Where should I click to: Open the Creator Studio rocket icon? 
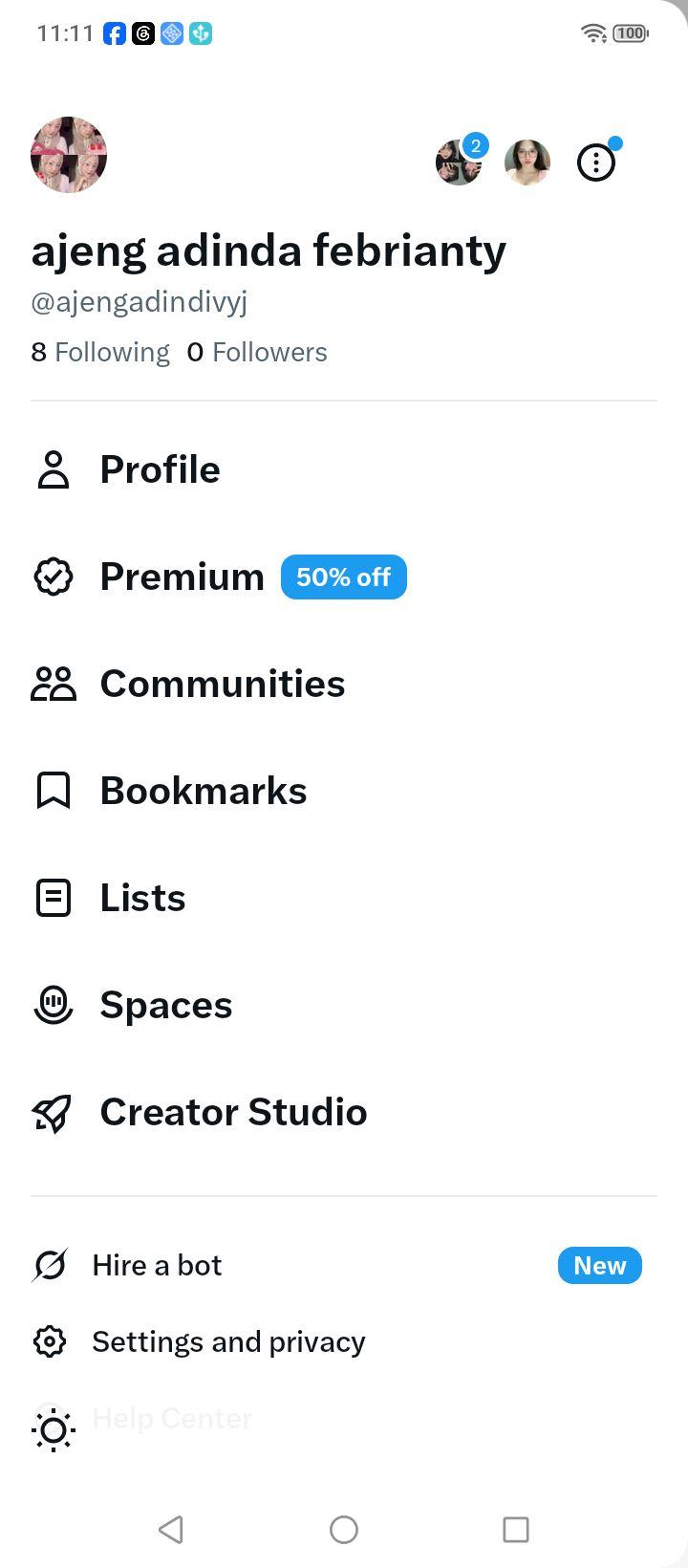54,1112
